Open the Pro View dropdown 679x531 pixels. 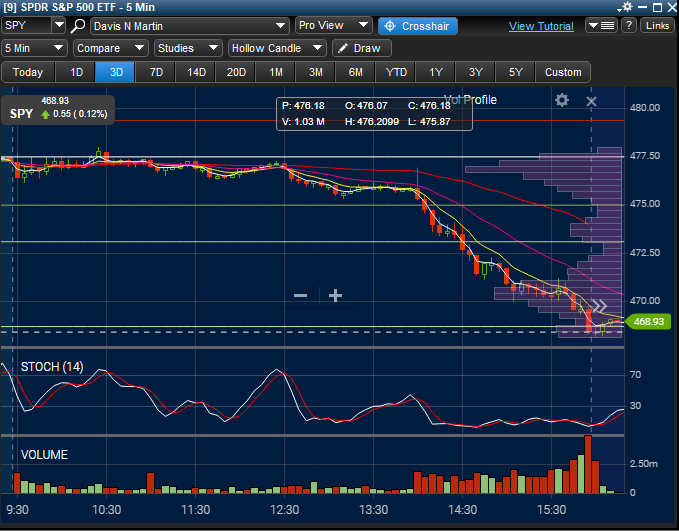point(333,26)
